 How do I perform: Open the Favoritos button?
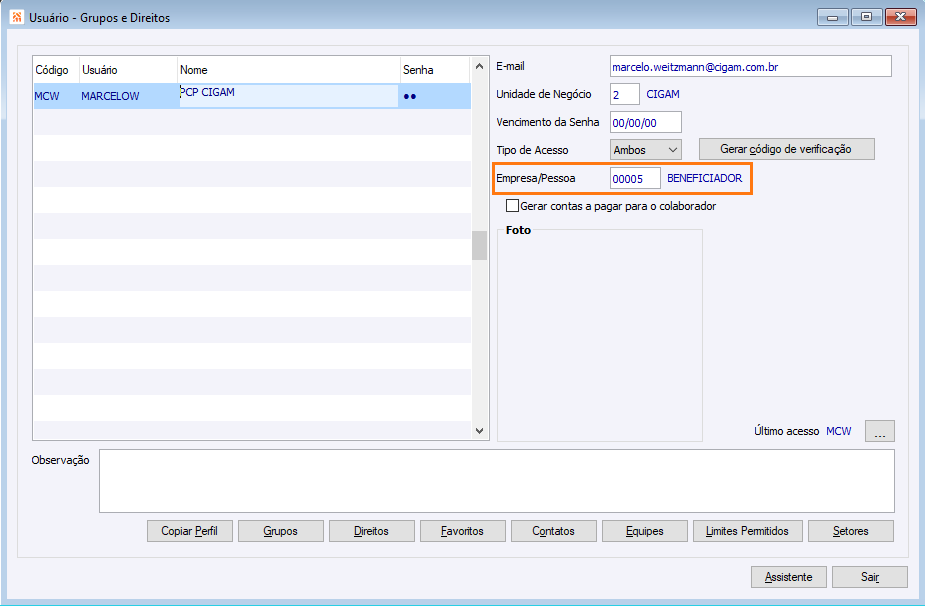tap(462, 531)
